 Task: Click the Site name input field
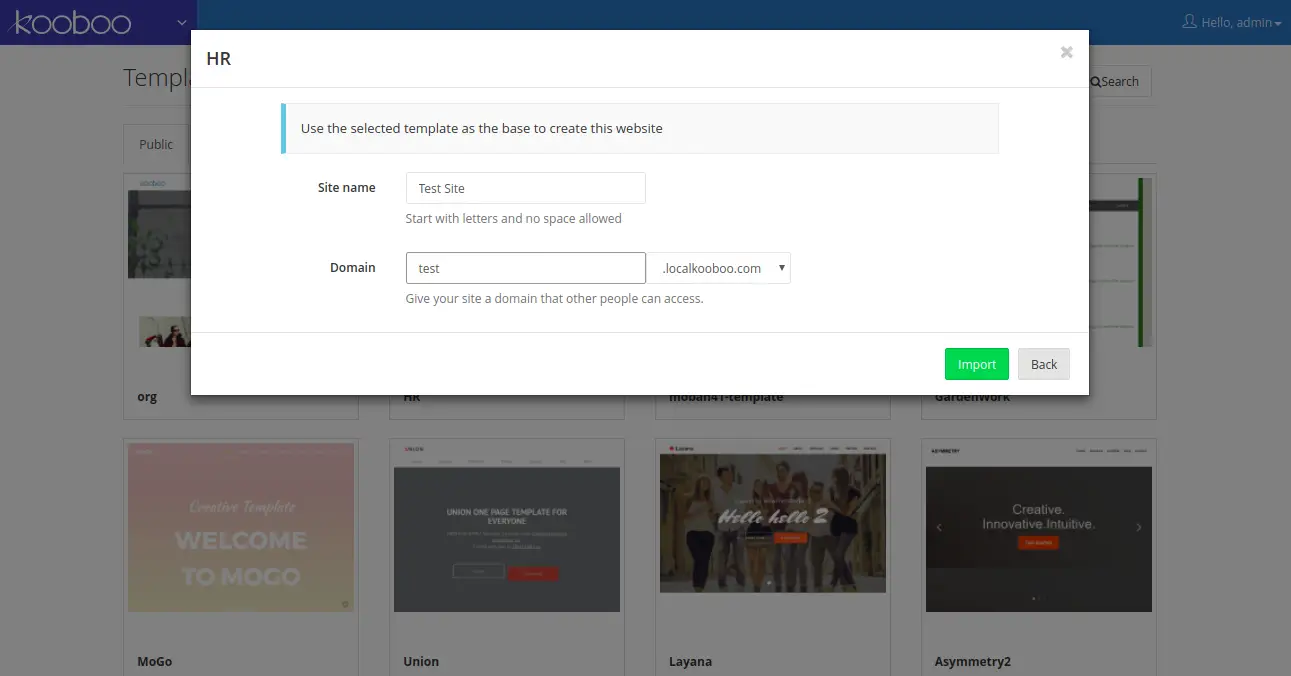point(526,188)
